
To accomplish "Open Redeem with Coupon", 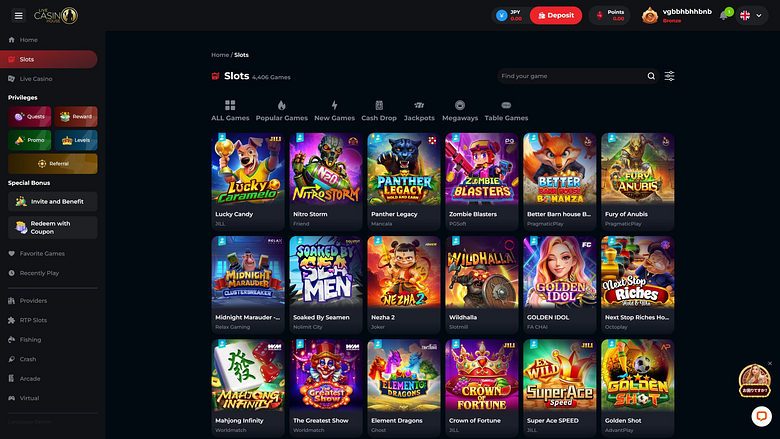I will [53, 227].
